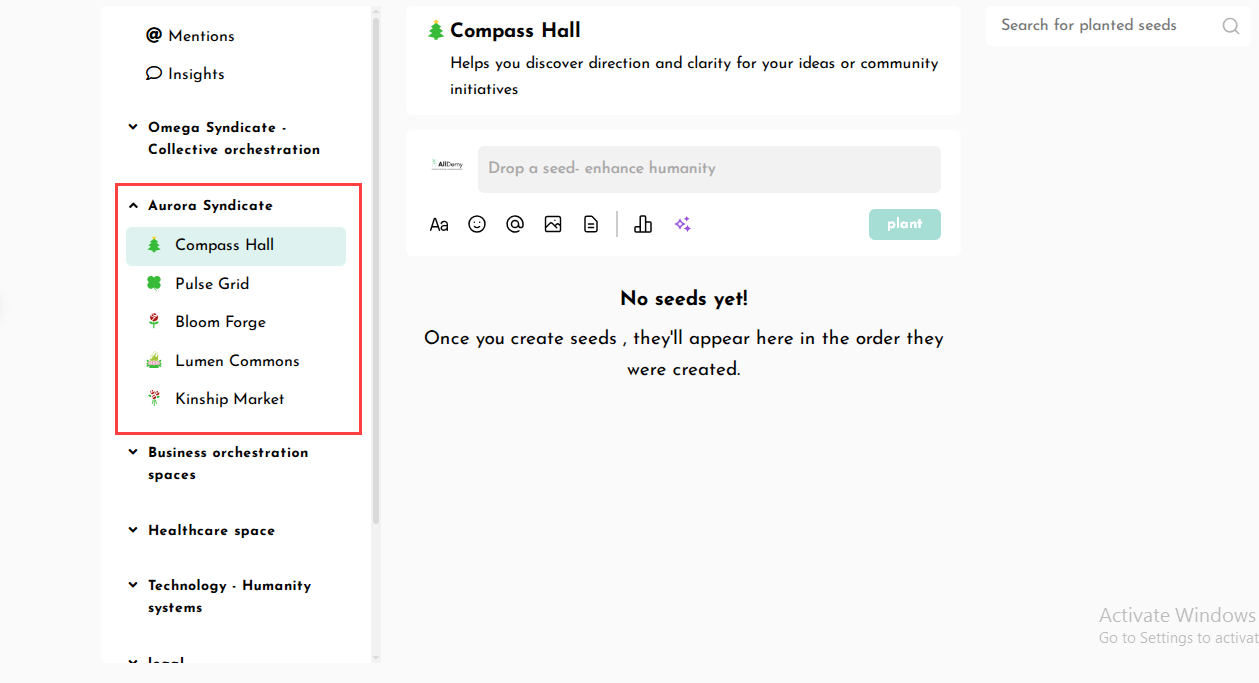Expand Technology - Humanity systems group
Viewport: 1259px width, 683px height.
133,586
